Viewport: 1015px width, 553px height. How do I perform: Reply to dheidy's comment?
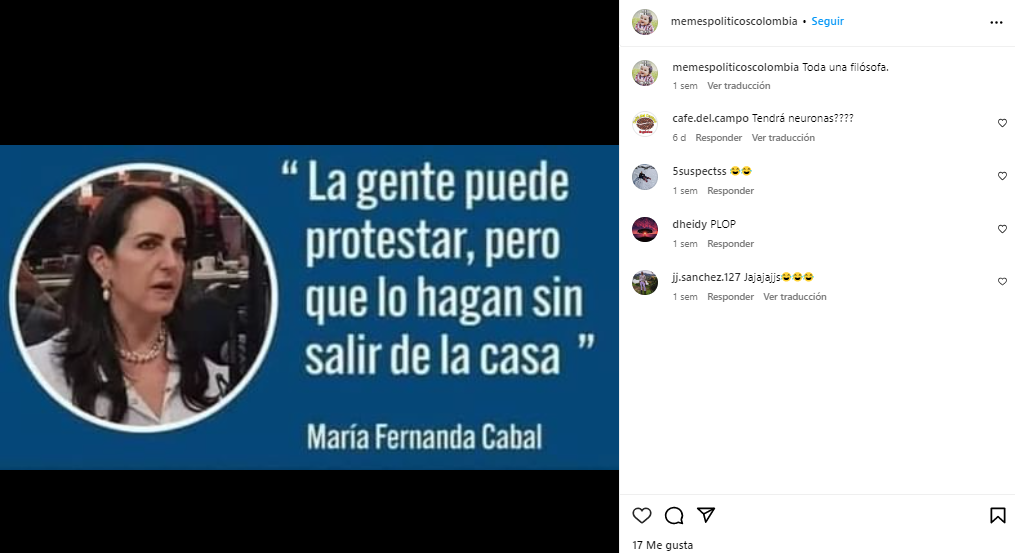point(730,244)
